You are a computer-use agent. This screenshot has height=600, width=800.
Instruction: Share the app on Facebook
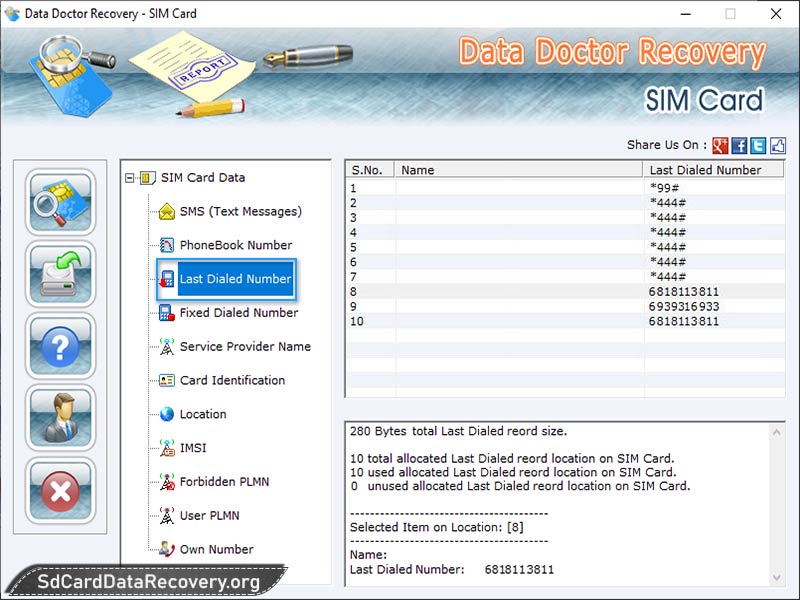point(738,145)
